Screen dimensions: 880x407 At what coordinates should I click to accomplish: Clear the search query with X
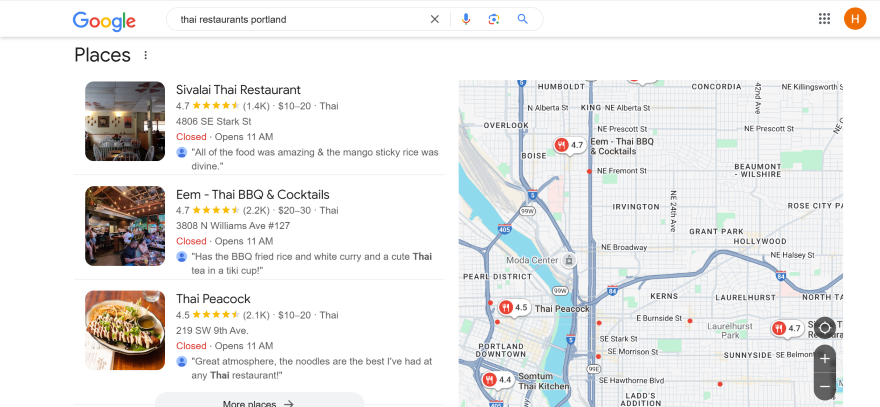[x=434, y=20]
